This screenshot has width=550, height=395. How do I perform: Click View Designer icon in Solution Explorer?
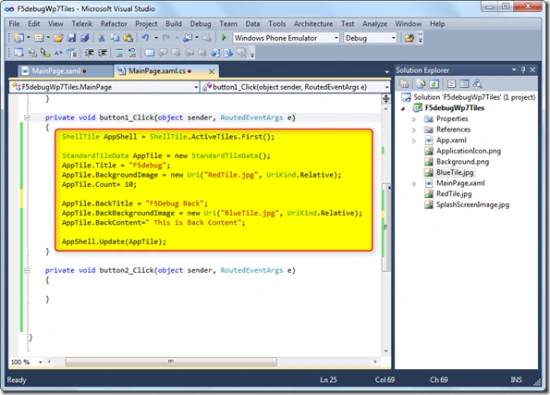464,84
